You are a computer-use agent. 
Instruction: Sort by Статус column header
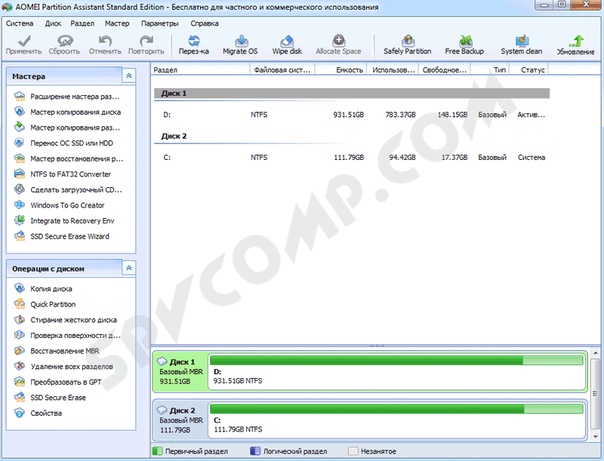tap(529, 70)
